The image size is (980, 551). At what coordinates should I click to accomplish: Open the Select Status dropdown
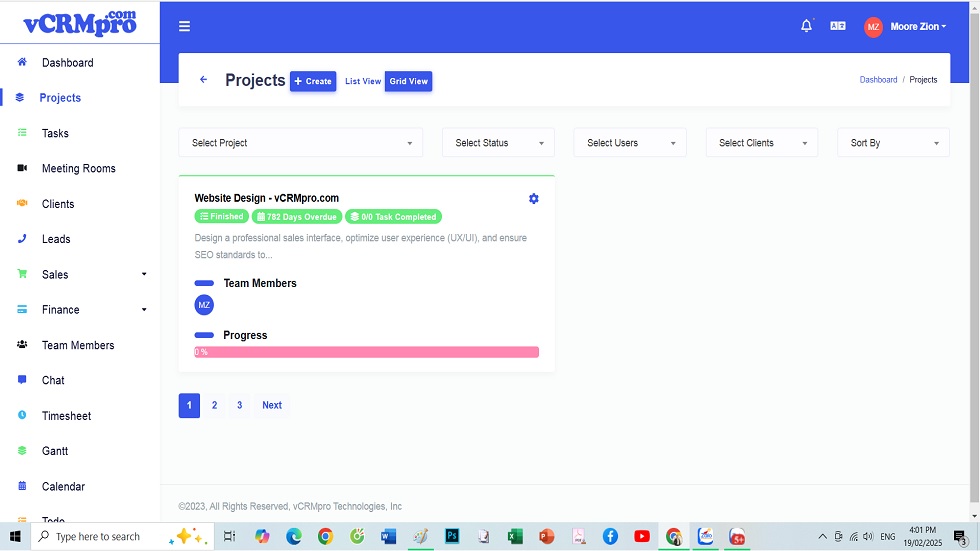click(x=498, y=143)
